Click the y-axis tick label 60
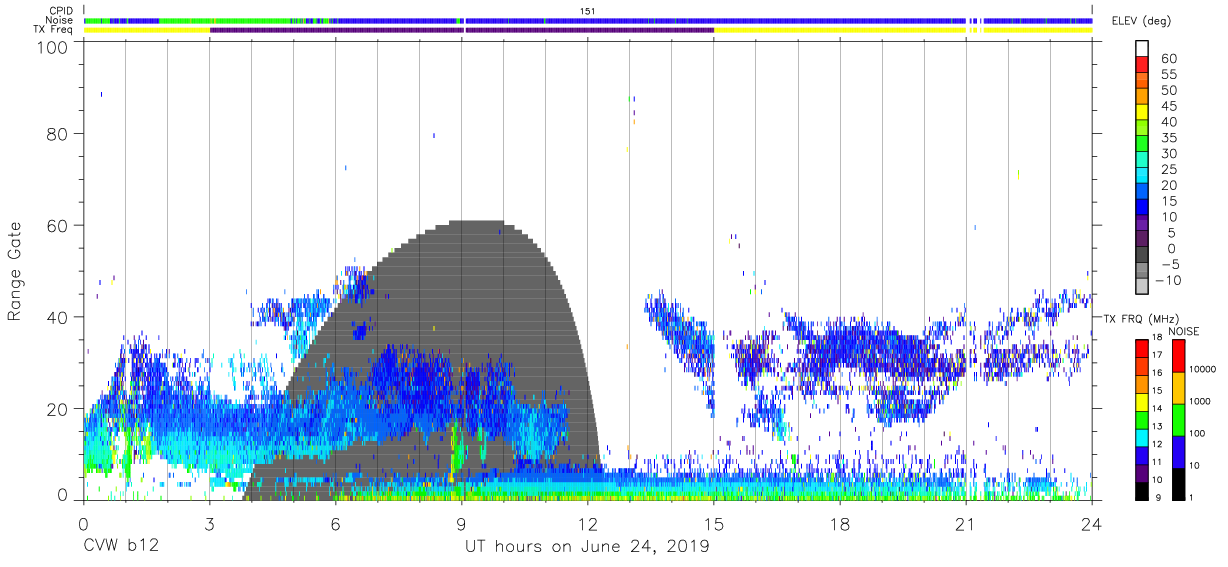This screenshot has height=567, width=1228. 59,225
